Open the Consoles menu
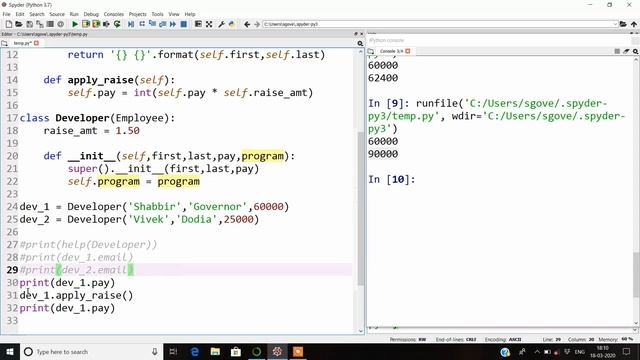 (113, 14)
